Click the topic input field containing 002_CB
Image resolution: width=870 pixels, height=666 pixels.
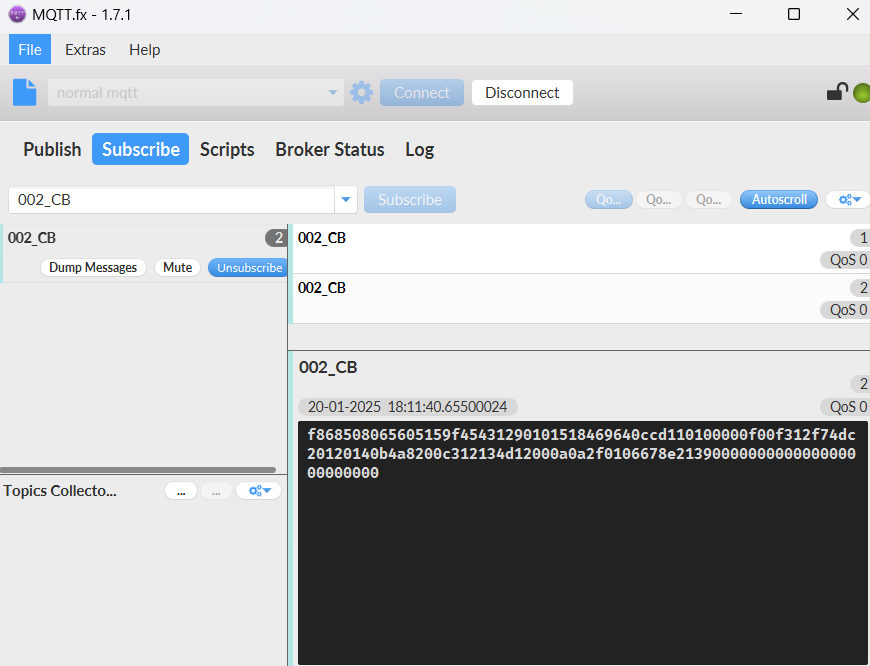point(171,199)
